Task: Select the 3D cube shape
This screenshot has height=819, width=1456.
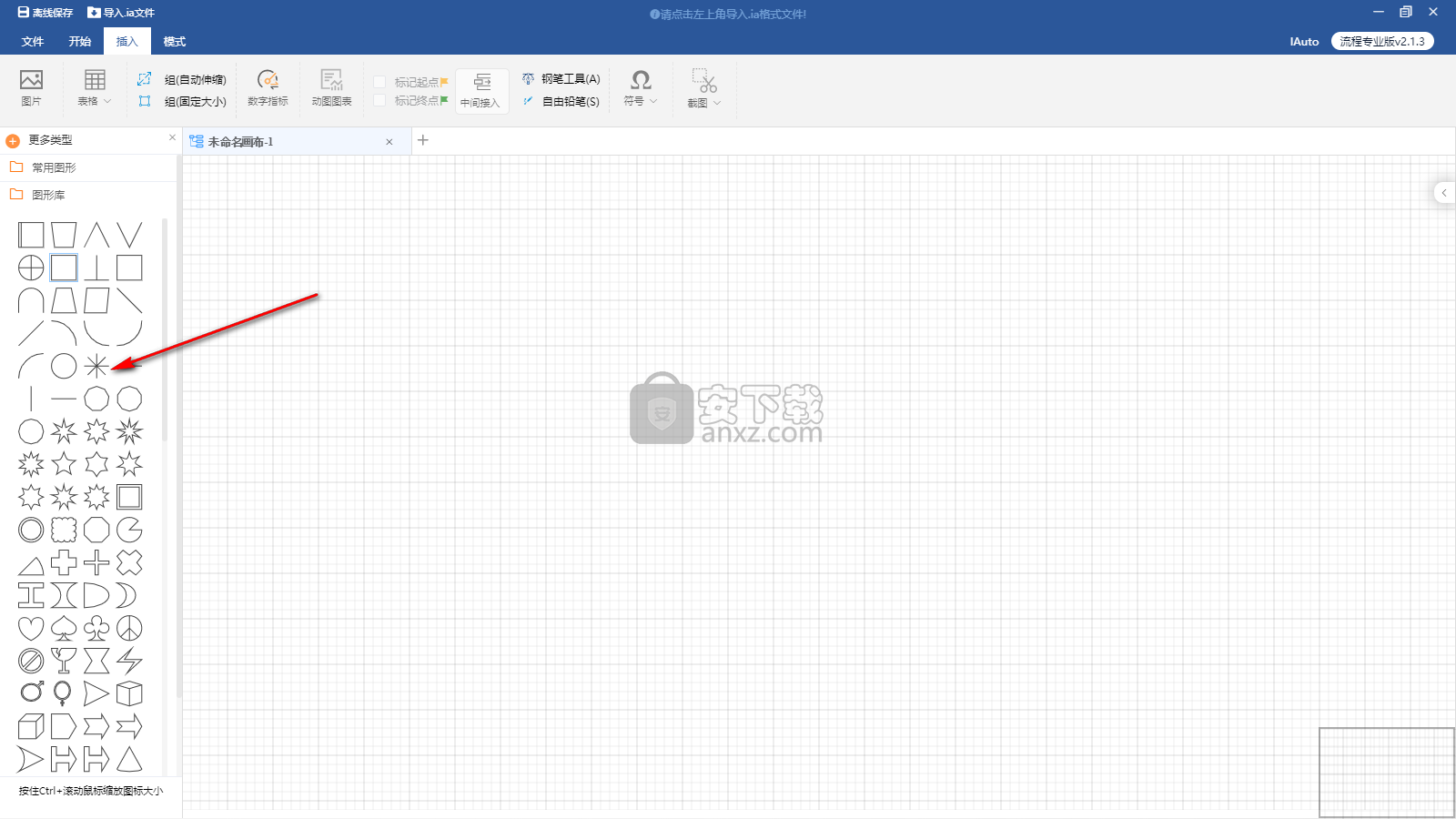Action: click(129, 693)
